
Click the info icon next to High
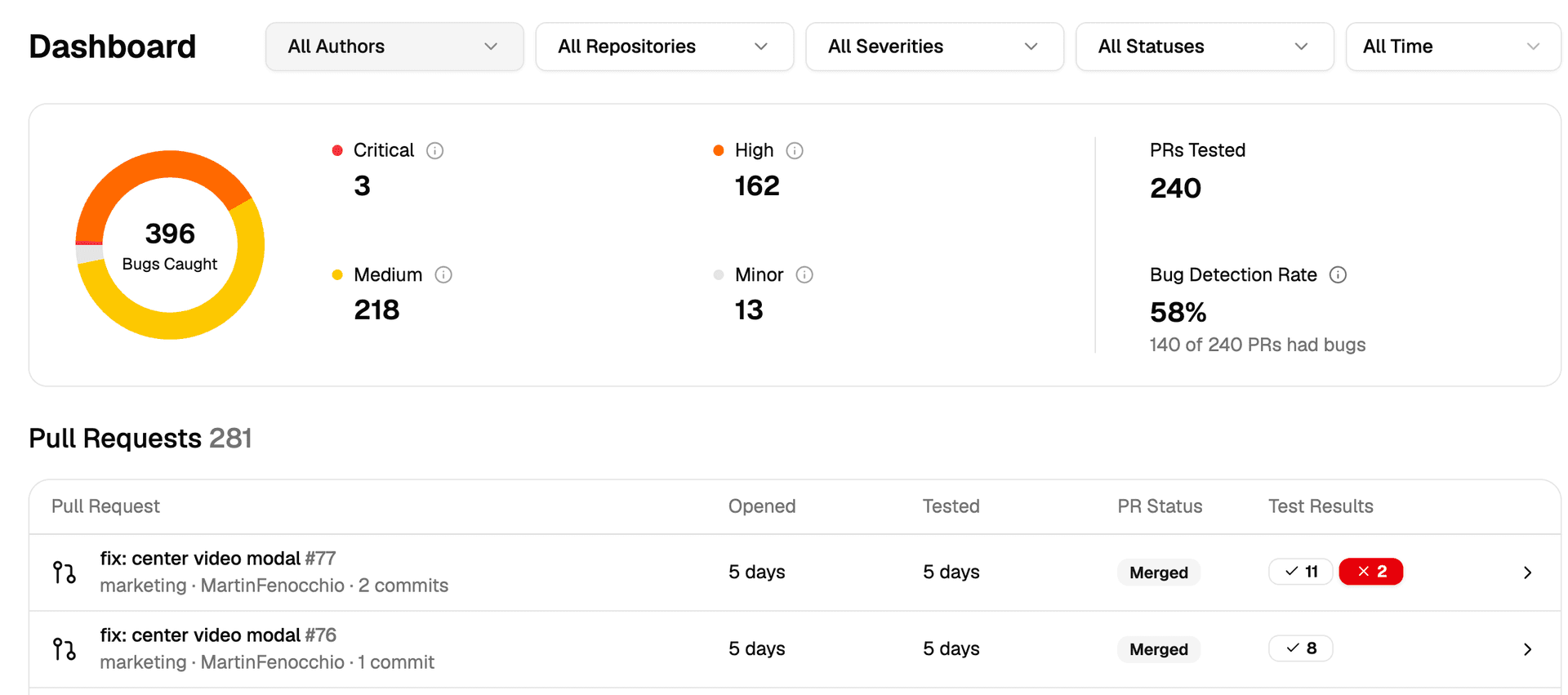(795, 150)
